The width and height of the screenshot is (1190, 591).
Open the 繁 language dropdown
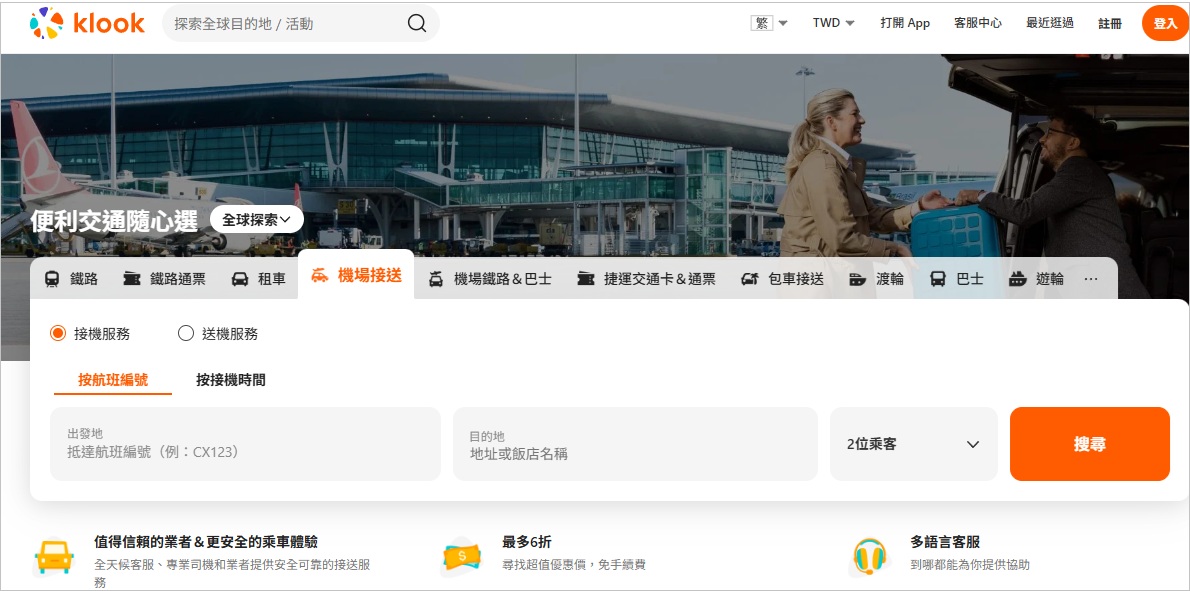tap(769, 23)
